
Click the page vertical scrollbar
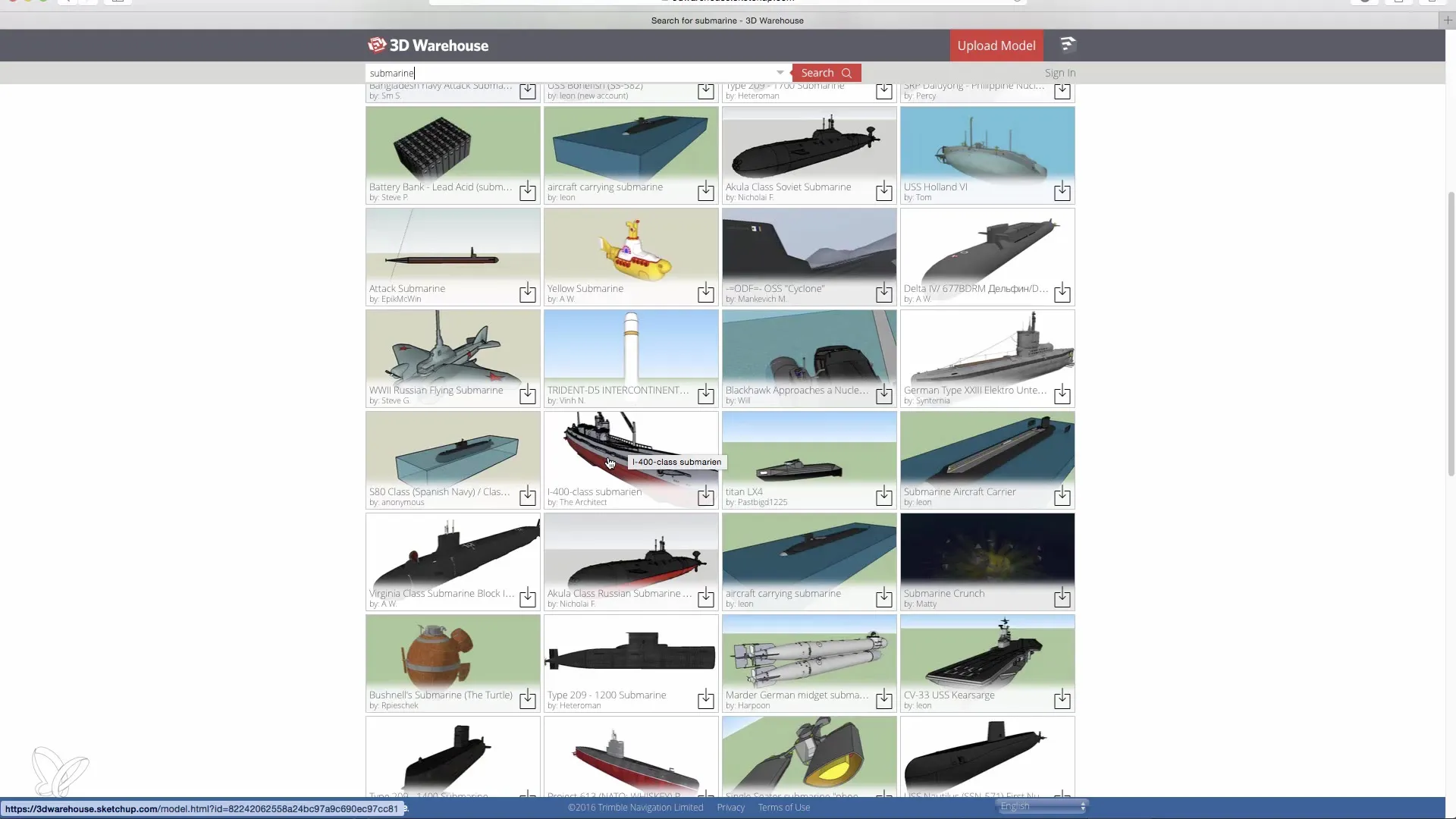coord(1451,334)
